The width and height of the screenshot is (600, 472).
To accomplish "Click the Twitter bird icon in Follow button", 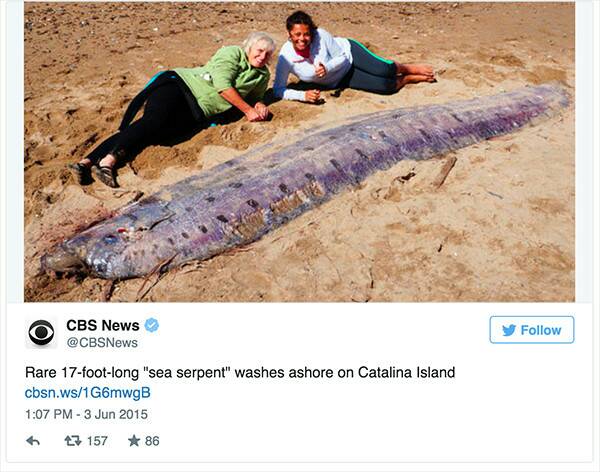I will pyautogui.click(x=509, y=330).
